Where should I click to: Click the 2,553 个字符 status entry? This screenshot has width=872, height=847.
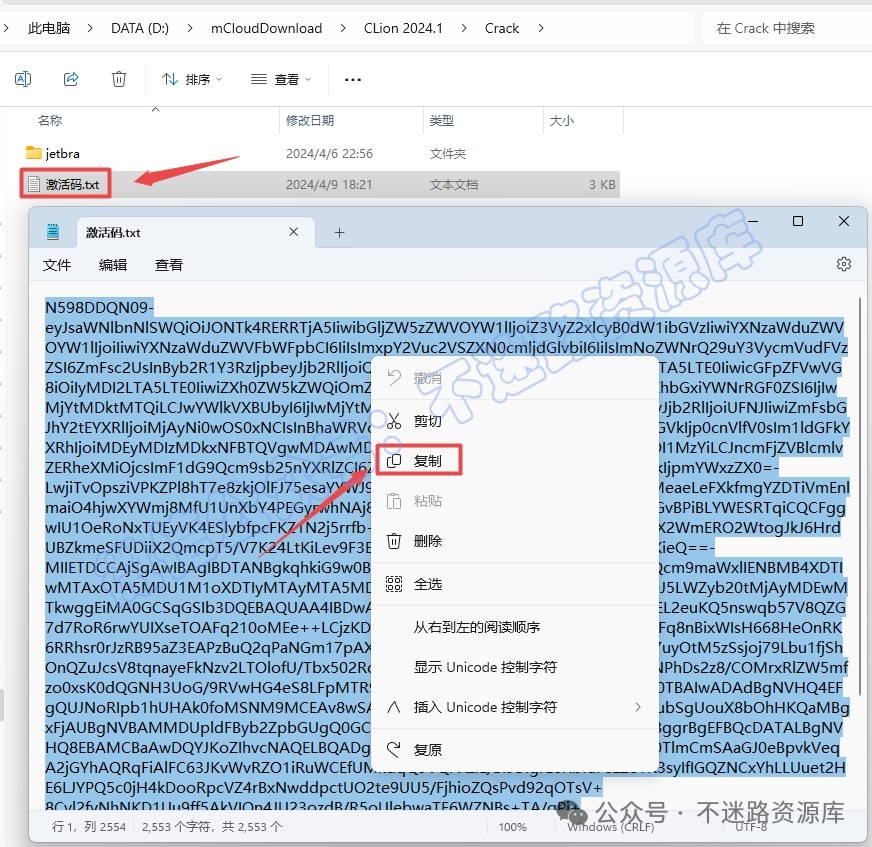[212, 827]
